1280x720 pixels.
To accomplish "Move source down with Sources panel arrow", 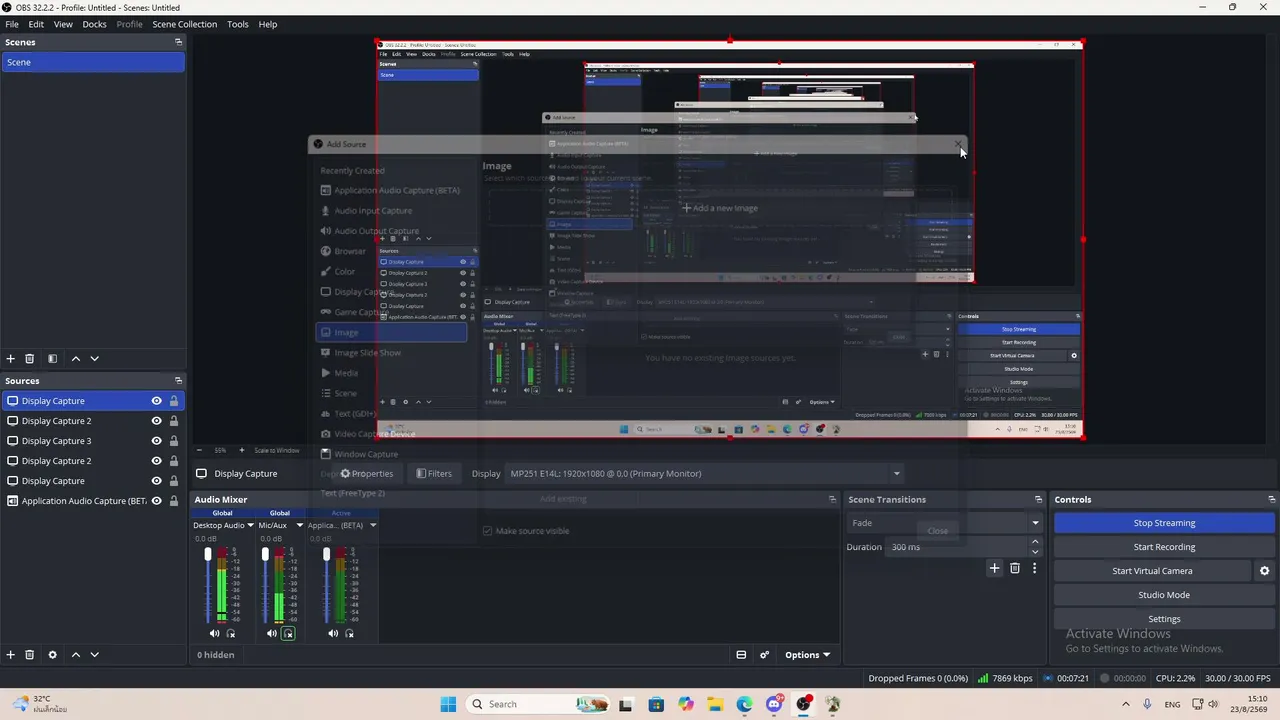I will (x=94, y=655).
